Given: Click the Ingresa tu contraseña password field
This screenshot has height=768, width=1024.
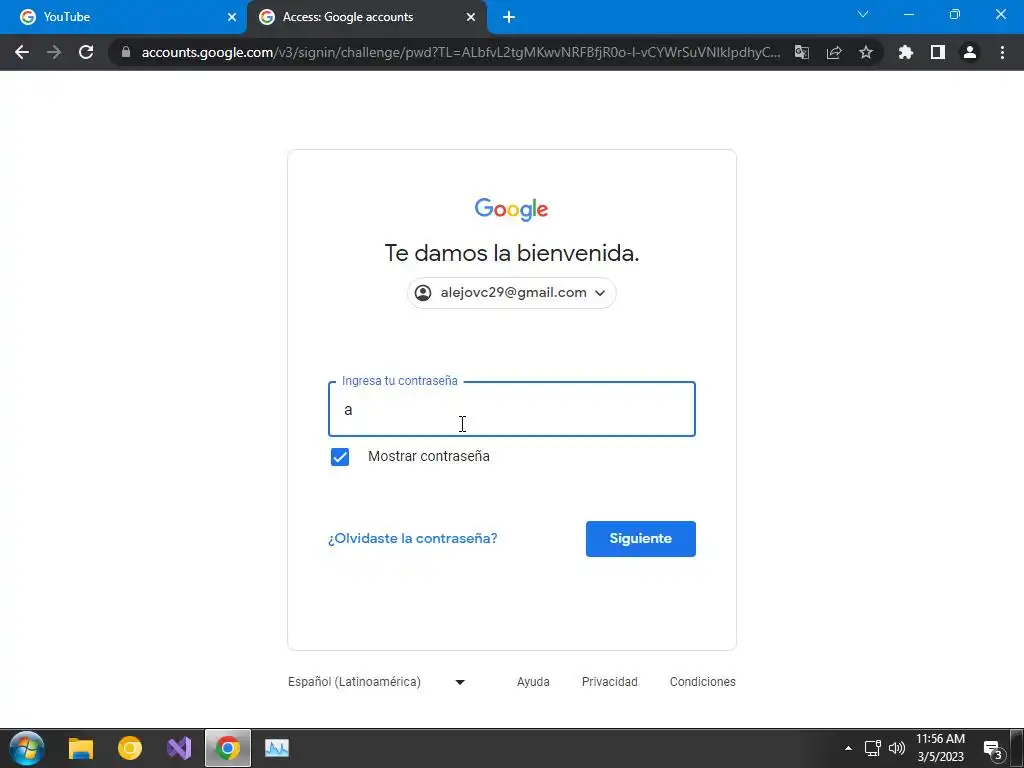Looking at the screenshot, I should pyautogui.click(x=511, y=409).
